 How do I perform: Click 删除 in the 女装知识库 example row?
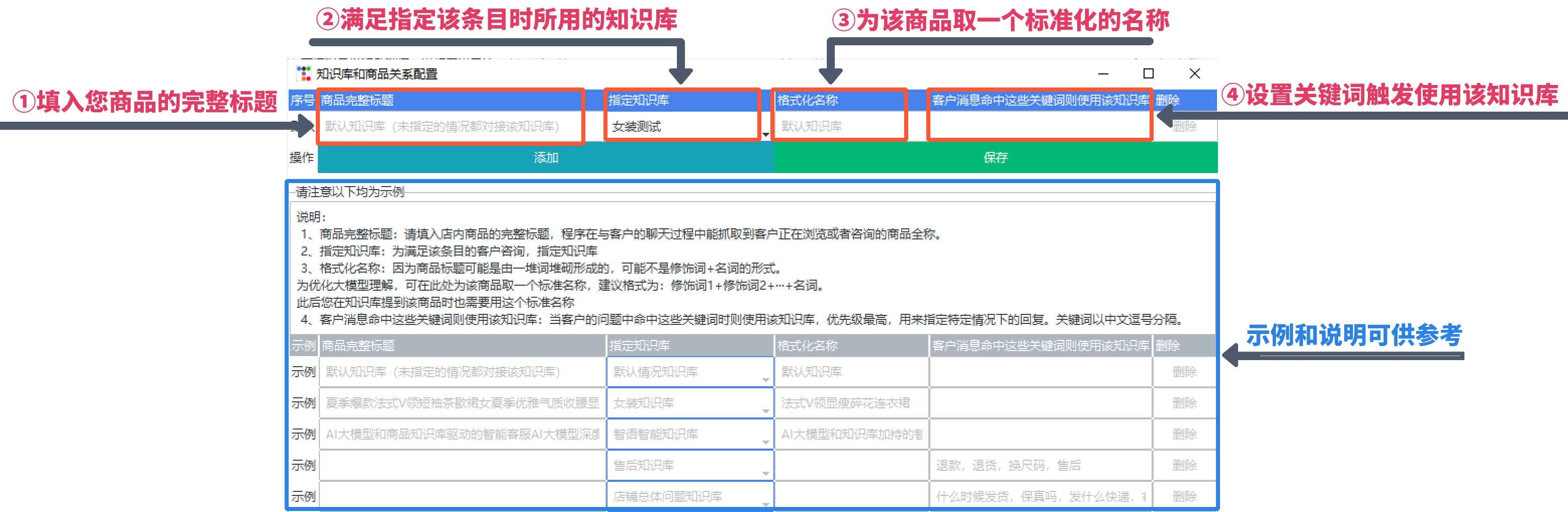[x=1184, y=403]
